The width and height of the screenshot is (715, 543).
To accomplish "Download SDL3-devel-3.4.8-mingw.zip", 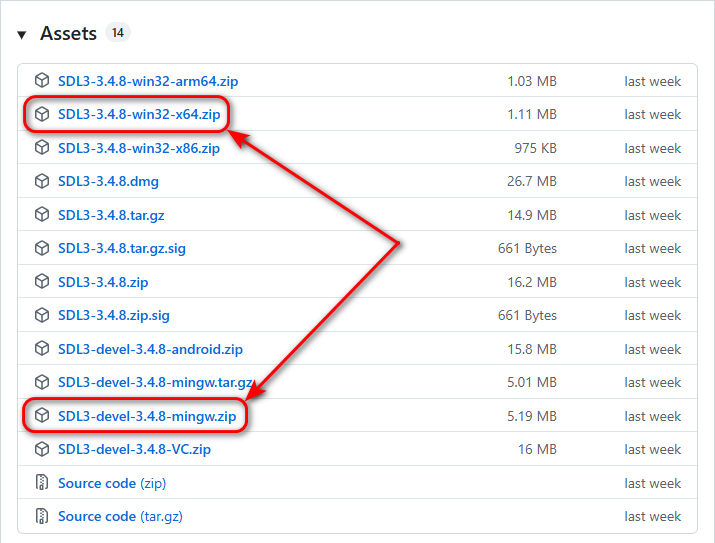I will pos(147,416).
